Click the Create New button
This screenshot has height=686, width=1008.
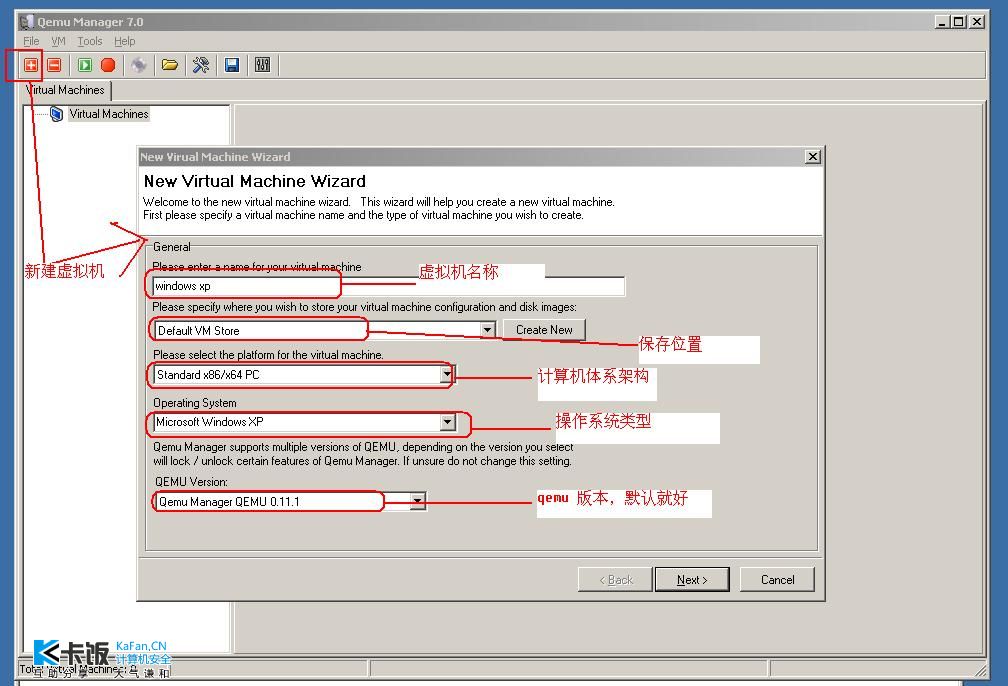[x=544, y=330]
